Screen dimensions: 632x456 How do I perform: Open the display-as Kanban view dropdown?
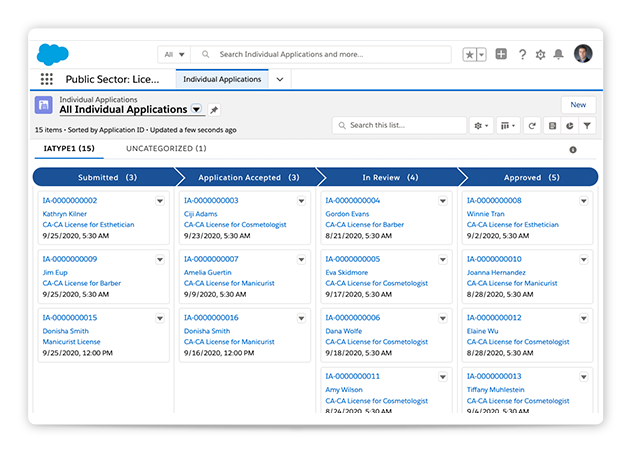508,126
